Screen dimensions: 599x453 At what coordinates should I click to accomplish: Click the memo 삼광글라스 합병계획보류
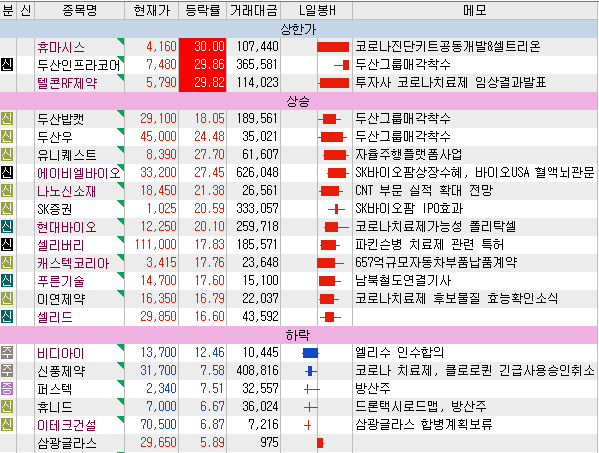coord(424,425)
